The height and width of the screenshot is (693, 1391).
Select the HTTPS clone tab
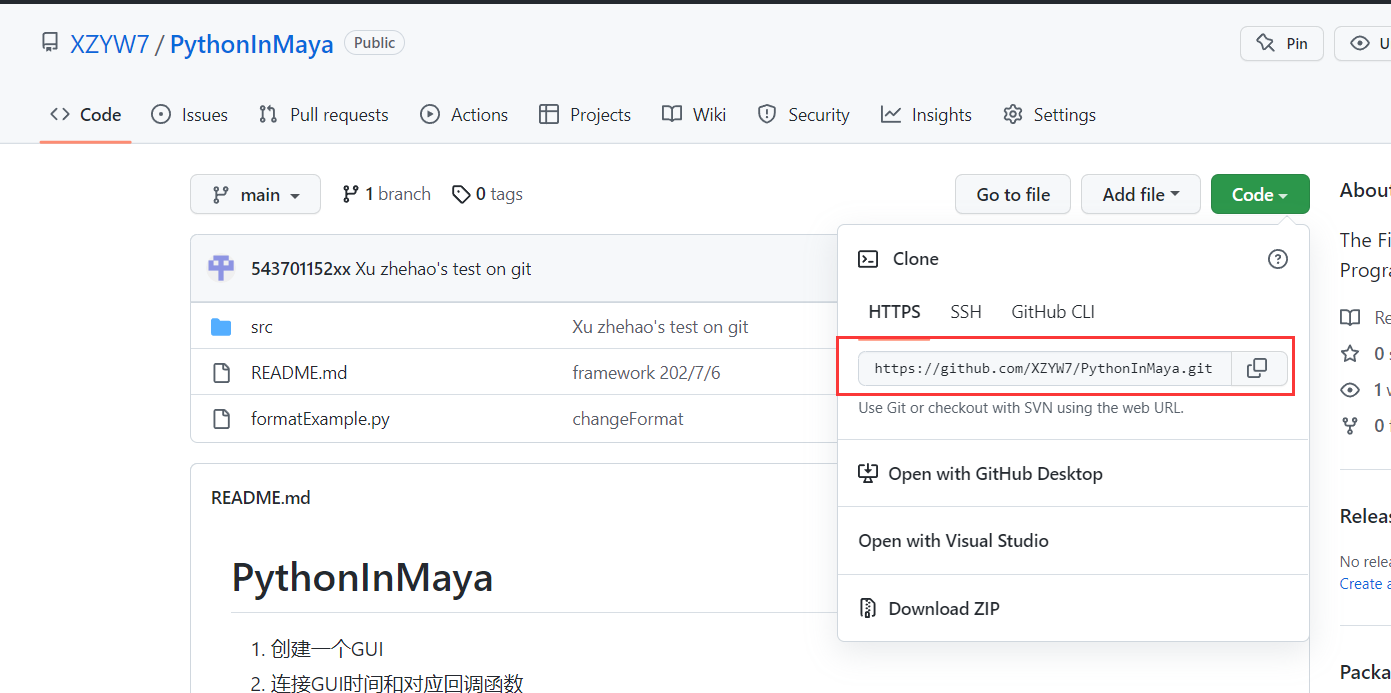point(894,312)
